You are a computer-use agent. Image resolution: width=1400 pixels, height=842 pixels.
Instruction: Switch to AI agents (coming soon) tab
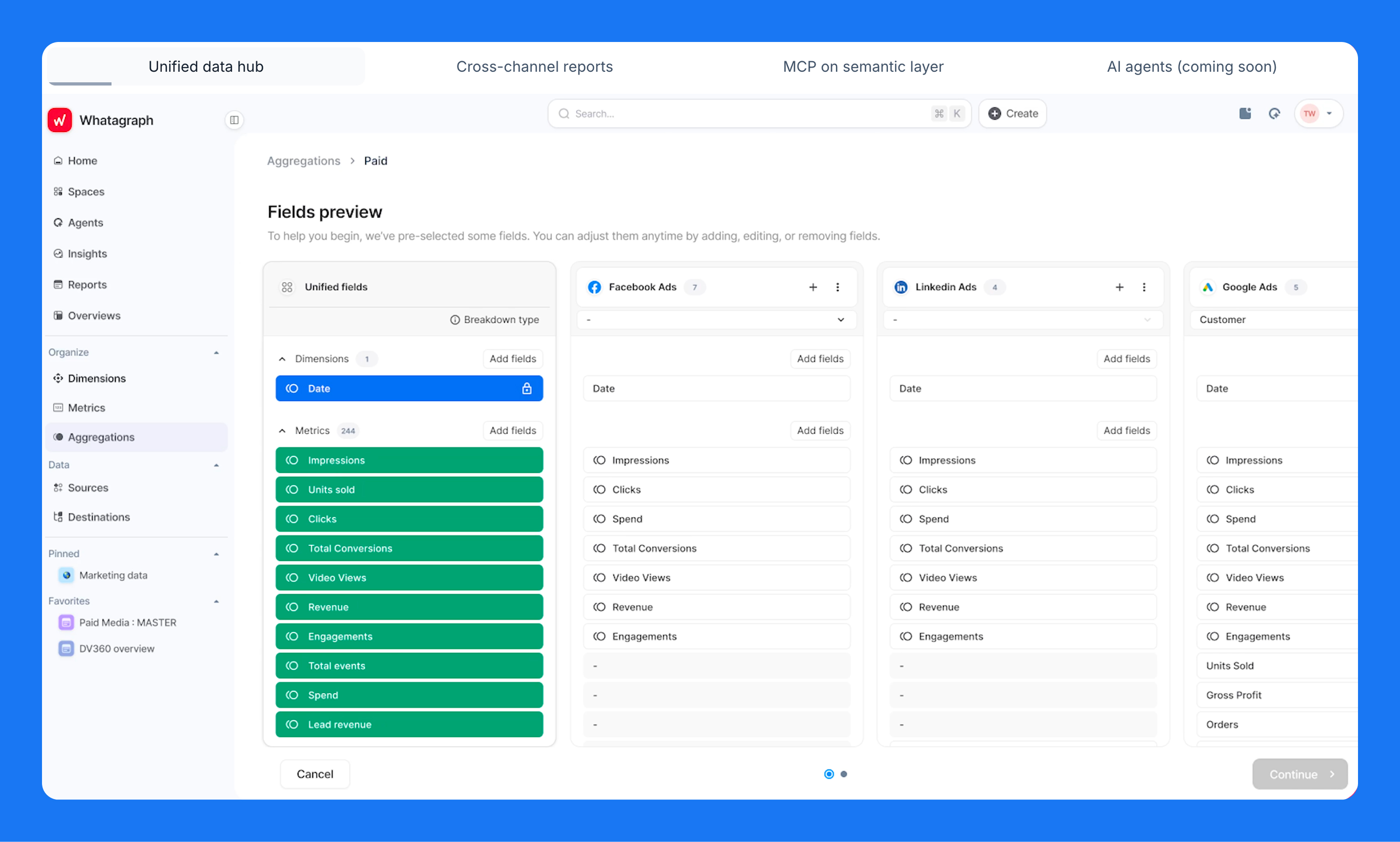tap(1192, 66)
